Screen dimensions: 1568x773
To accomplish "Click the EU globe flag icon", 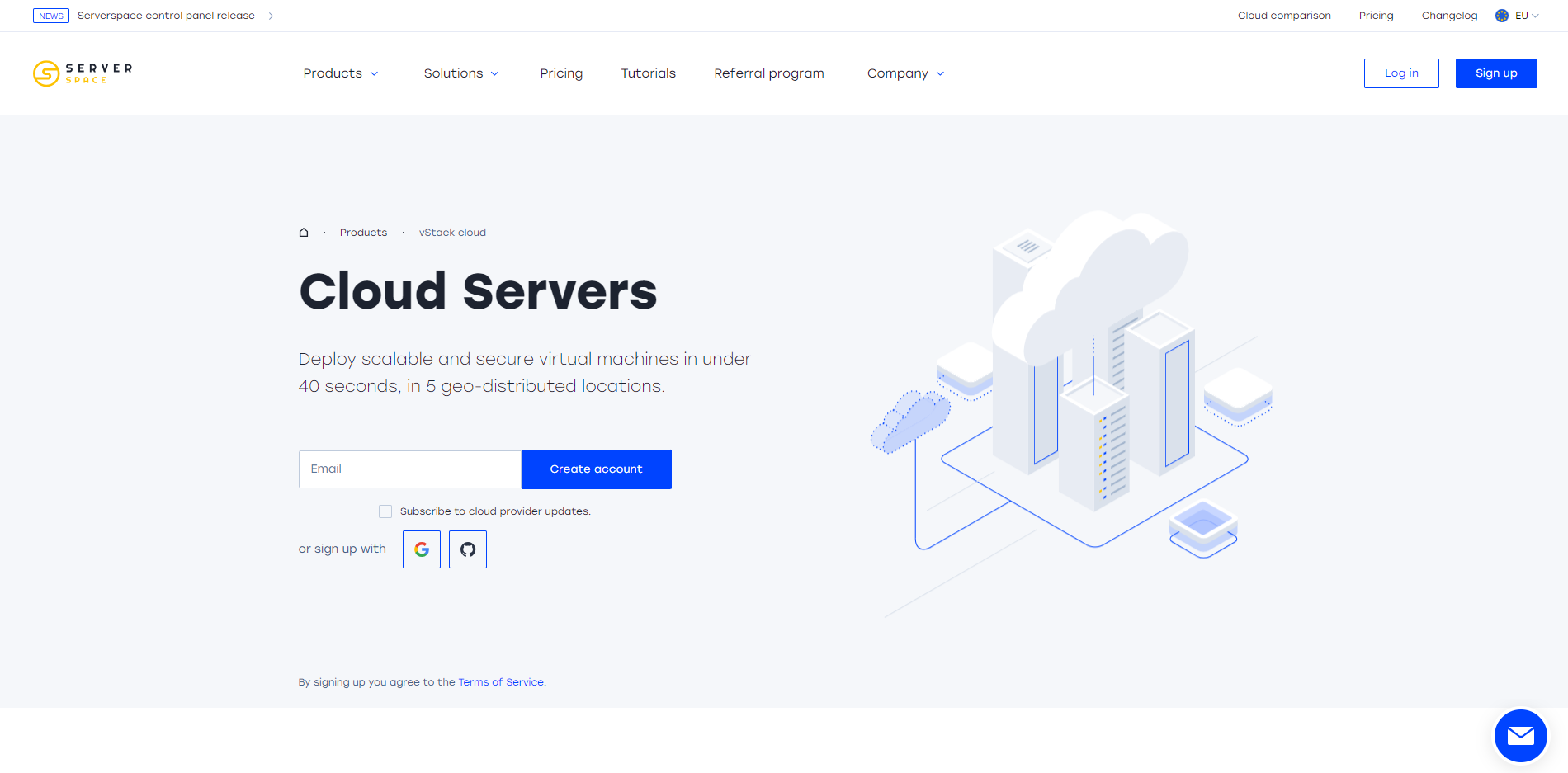I will coord(1502,16).
